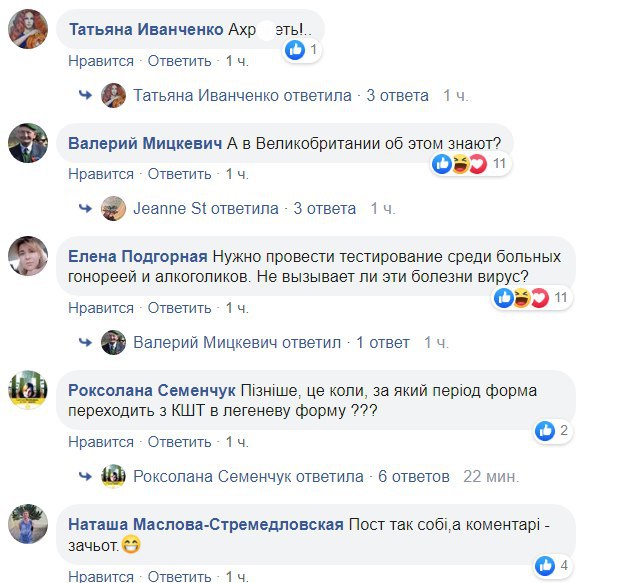The image size is (617, 583).
Task: Open Валерий Мицкевич profile name link
Action: pyautogui.click(x=145, y=143)
